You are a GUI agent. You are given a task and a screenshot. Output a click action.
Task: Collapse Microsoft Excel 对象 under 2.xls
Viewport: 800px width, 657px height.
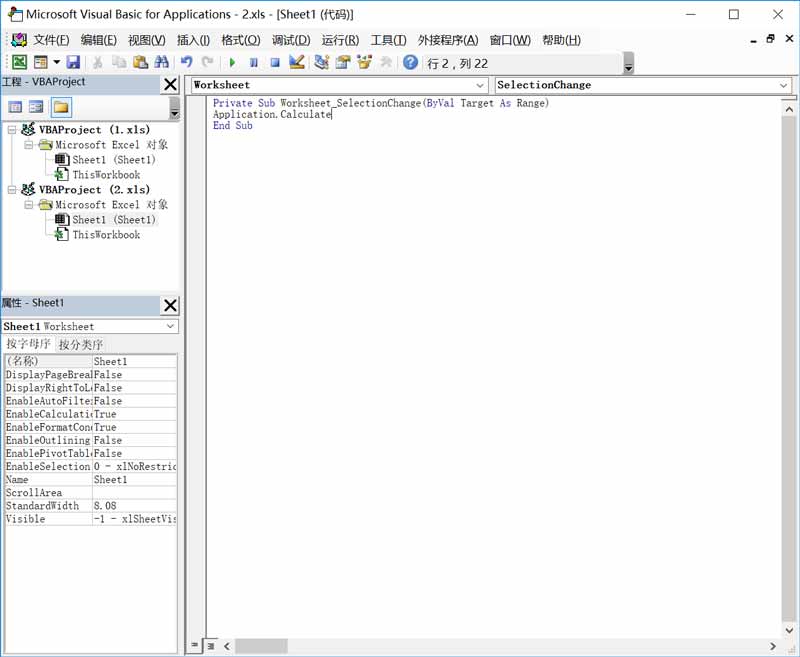coord(29,205)
